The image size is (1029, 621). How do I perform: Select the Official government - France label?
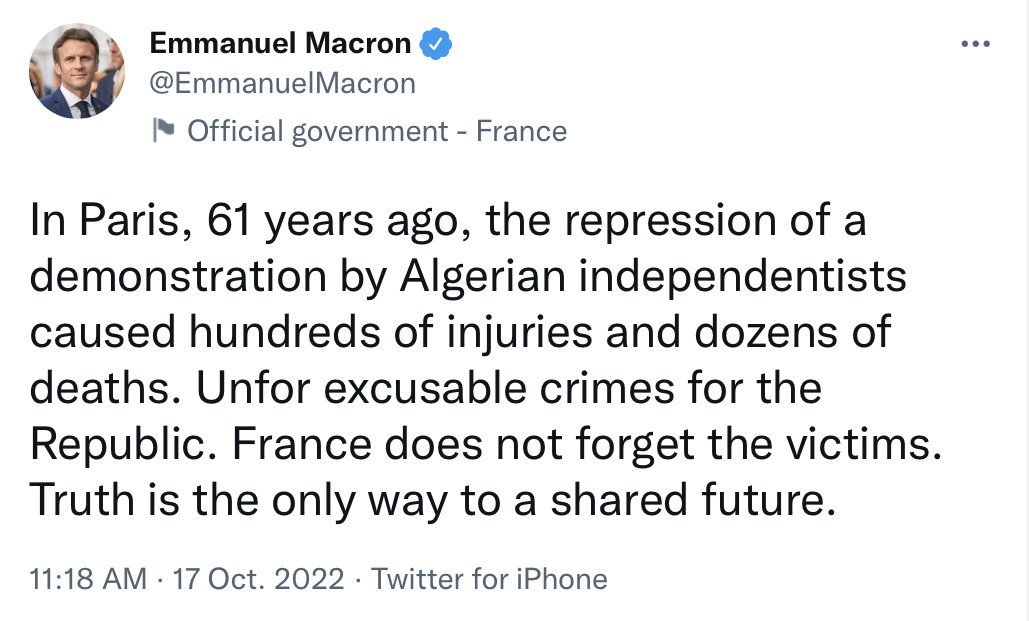(x=377, y=131)
